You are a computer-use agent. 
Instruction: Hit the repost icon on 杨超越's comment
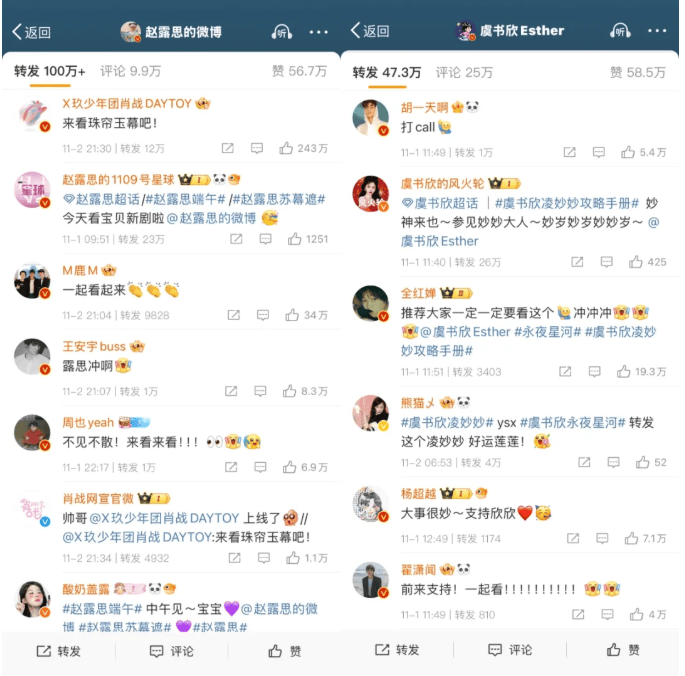point(573,539)
